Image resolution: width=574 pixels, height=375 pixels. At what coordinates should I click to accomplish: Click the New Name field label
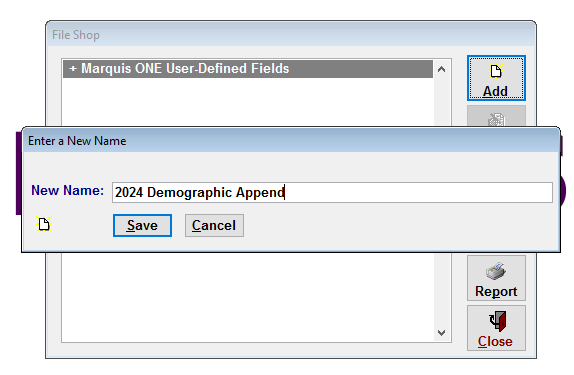click(68, 190)
